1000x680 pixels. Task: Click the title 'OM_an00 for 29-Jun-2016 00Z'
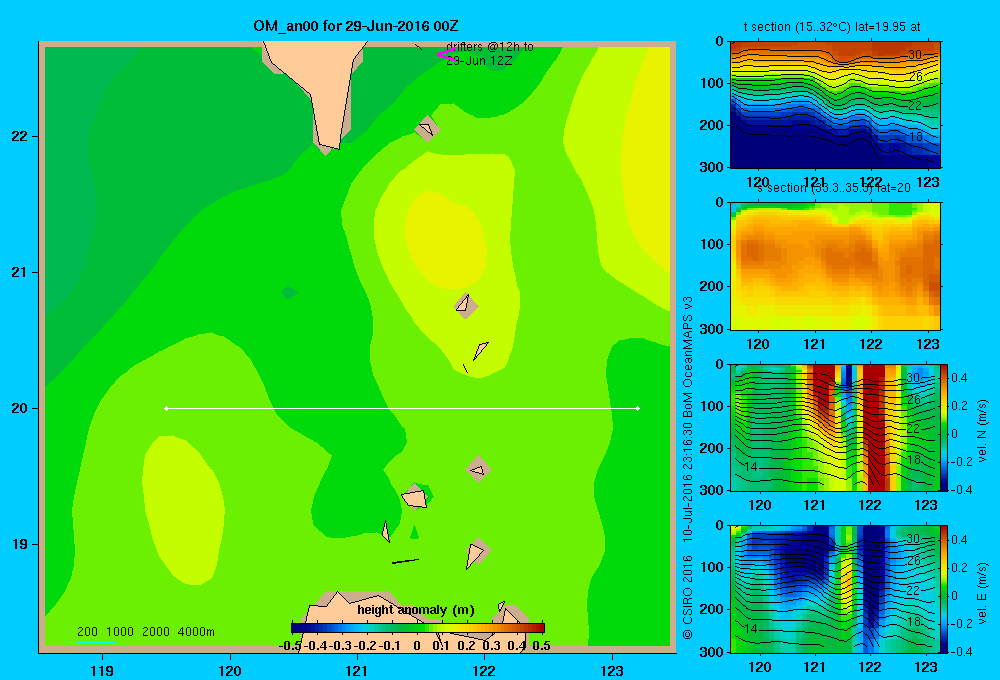pyautogui.click(x=355, y=26)
